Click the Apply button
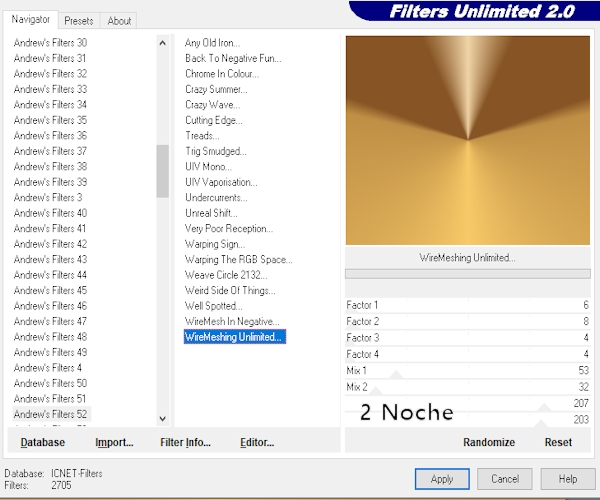The width and height of the screenshot is (600, 500). pyautogui.click(x=442, y=479)
